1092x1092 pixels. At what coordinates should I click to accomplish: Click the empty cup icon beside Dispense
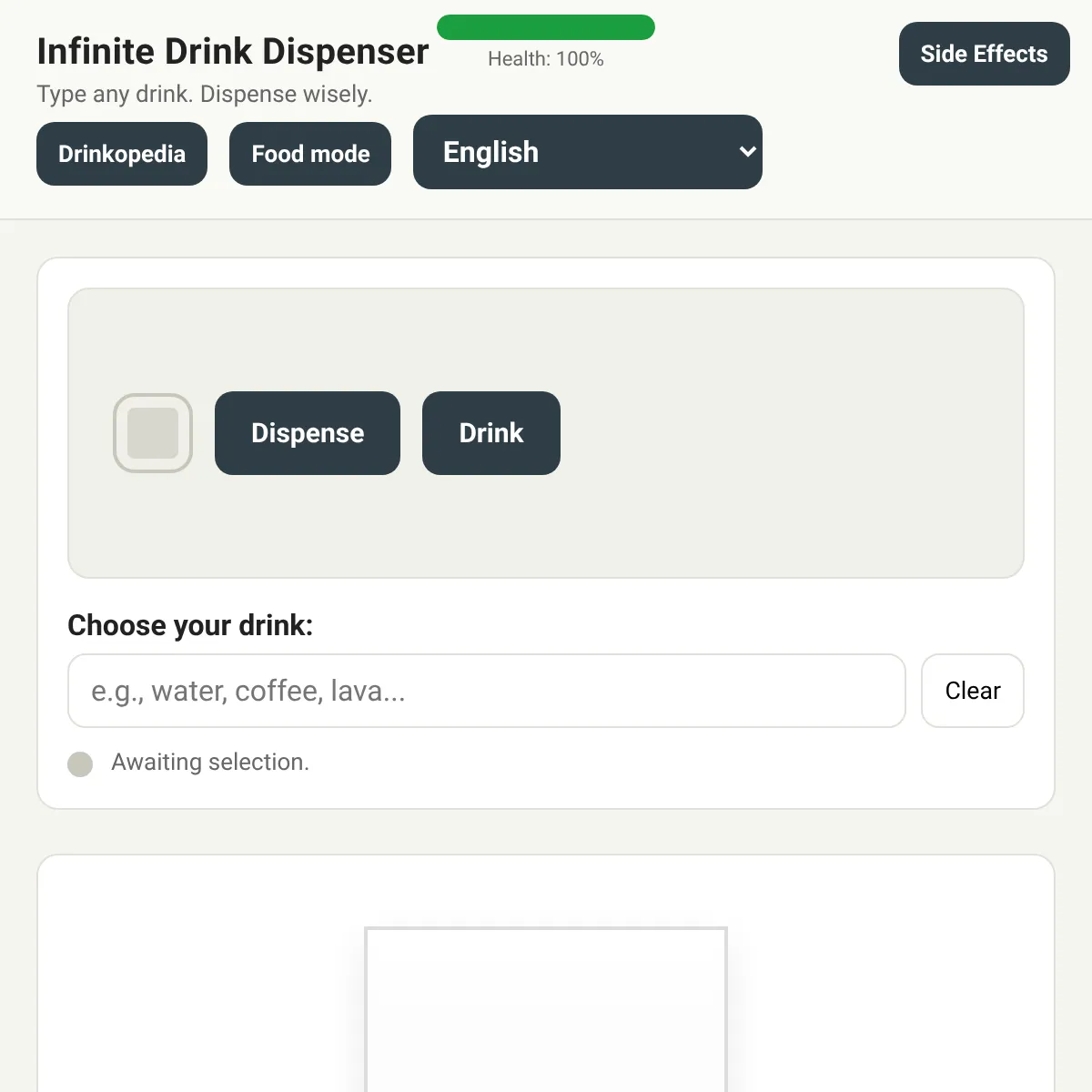point(153,433)
